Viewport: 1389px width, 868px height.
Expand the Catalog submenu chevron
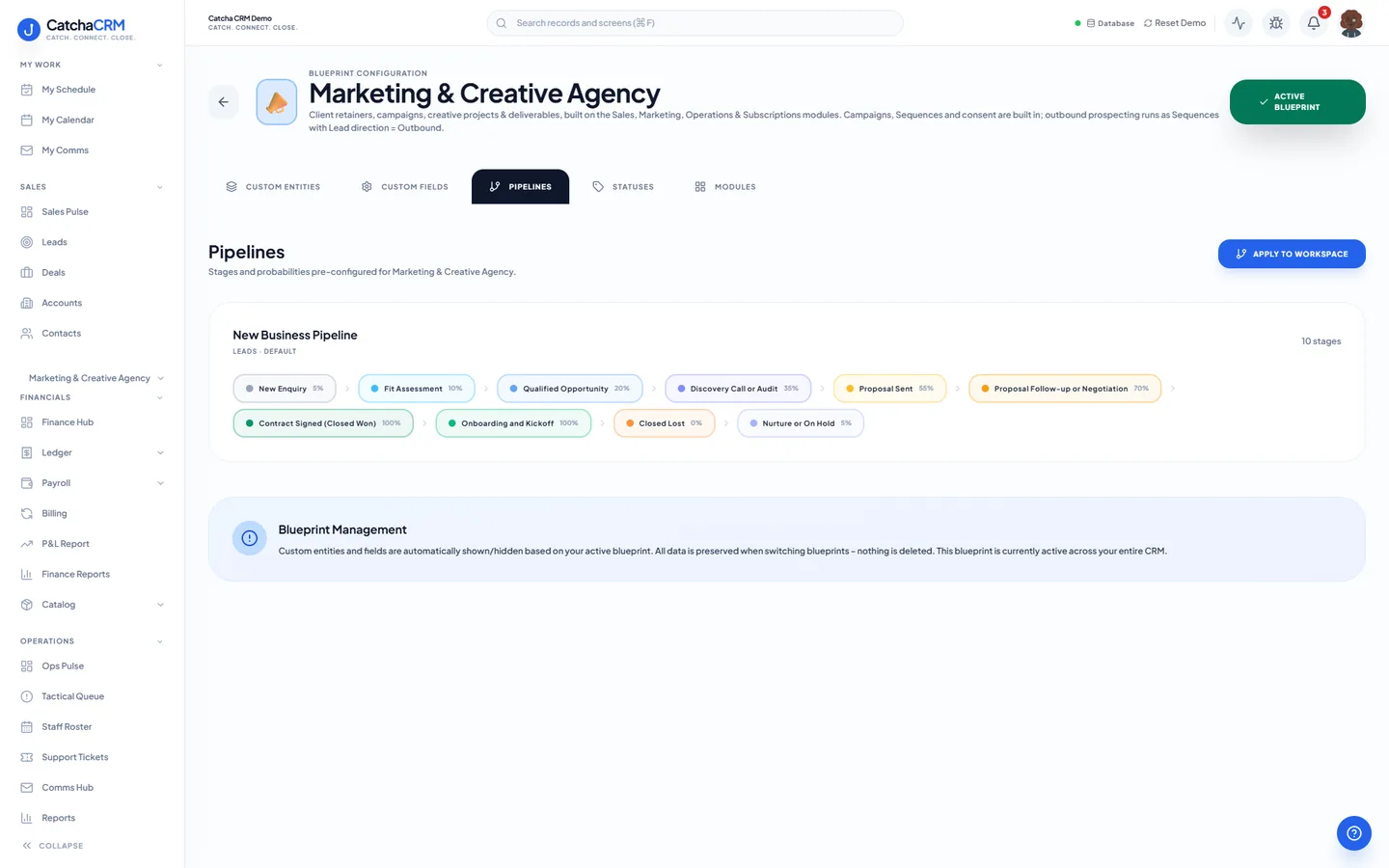pos(160,605)
